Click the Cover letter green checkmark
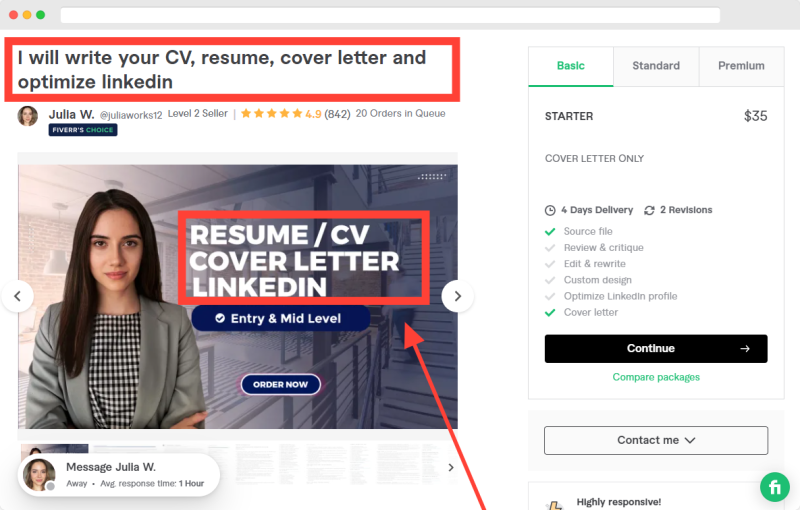Viewport: 800px width, 510px height. (550, 313)
